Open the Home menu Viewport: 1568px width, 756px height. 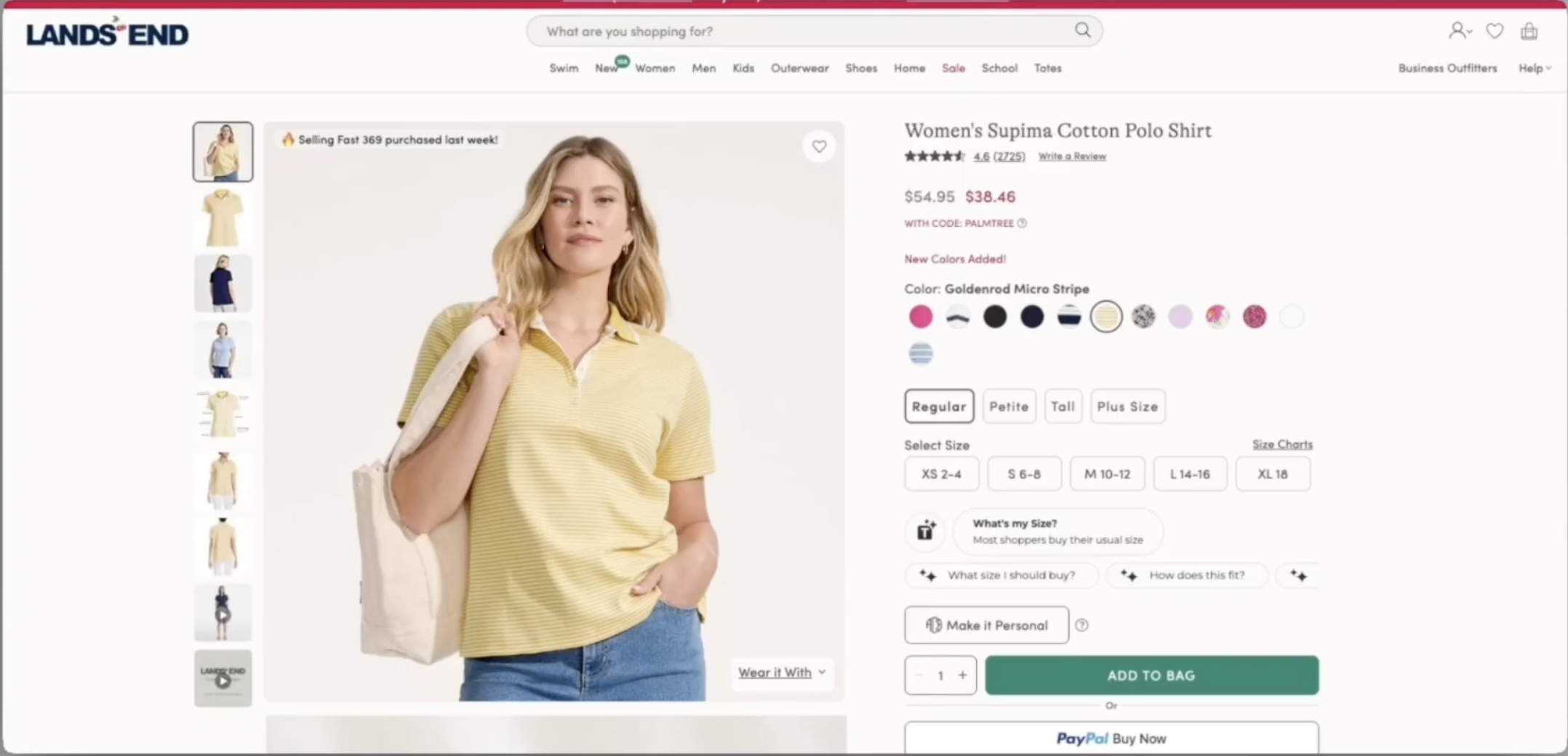[x=909, y=68]
